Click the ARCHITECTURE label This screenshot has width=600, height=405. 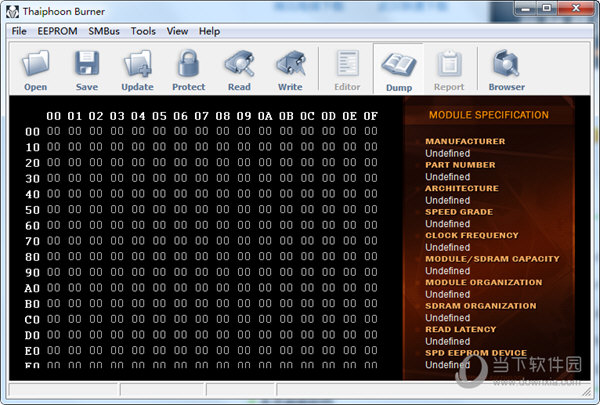[462, 188]
